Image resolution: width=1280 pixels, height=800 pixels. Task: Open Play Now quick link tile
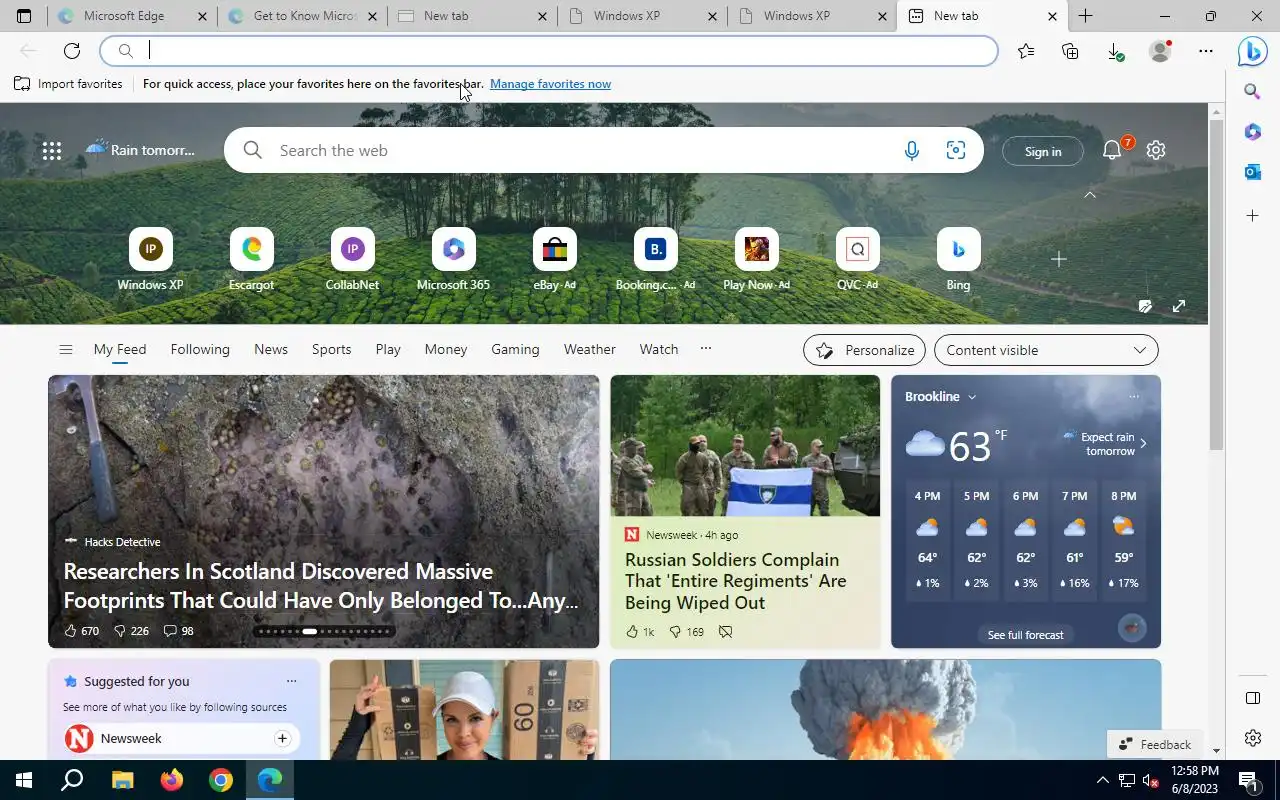pyautogui.click(x=756, y=260)
